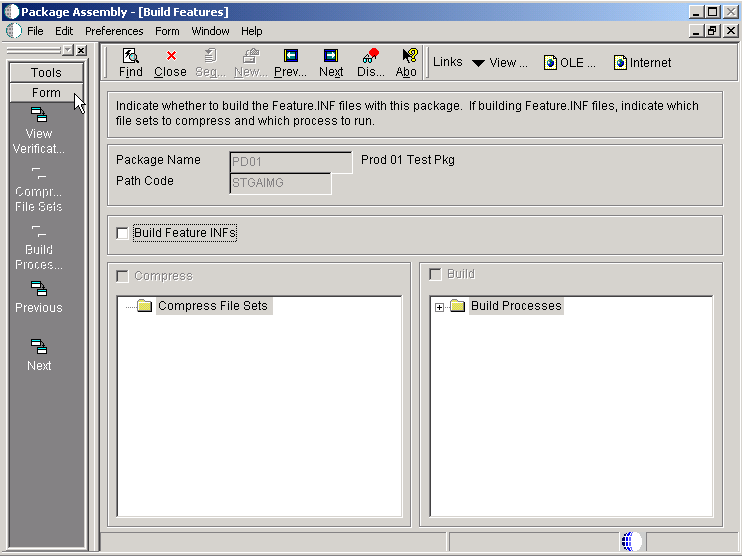Restore the inner Build Features child window

click(712, 31)
